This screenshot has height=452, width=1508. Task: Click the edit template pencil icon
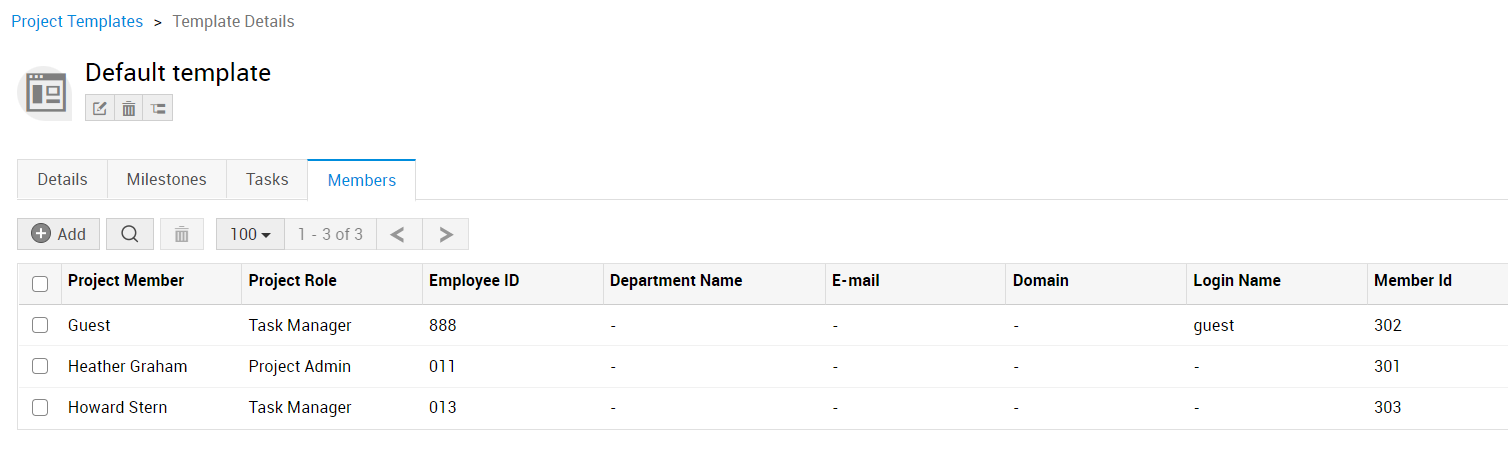[x=100, y=108]
